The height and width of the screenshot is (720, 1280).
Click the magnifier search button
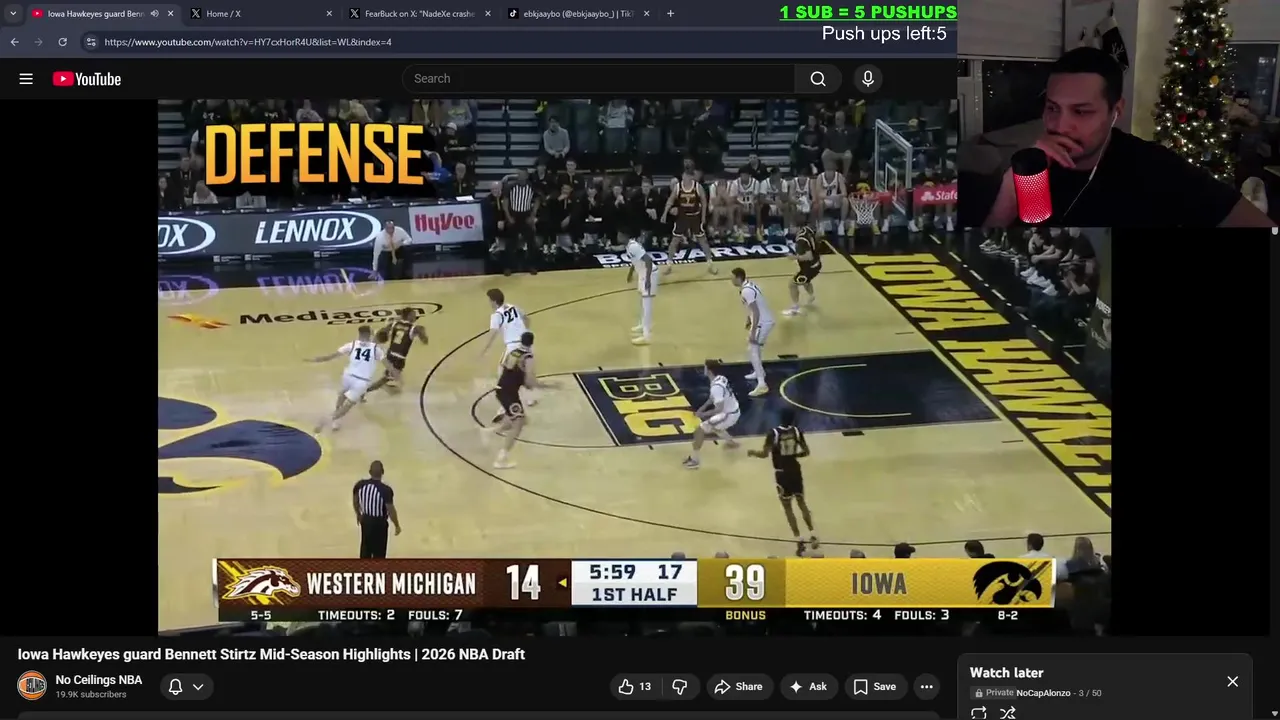(x=818, y=79)
